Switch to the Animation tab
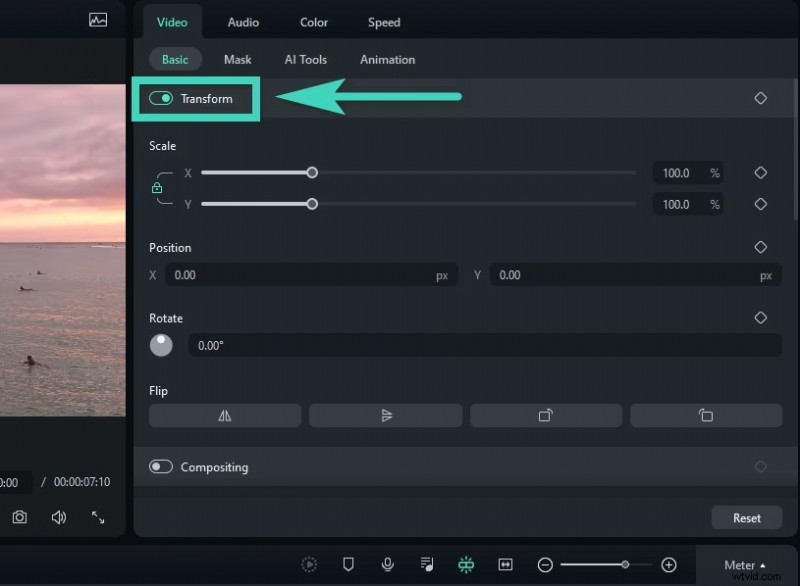The image size is (800, 586). (387, 59)
